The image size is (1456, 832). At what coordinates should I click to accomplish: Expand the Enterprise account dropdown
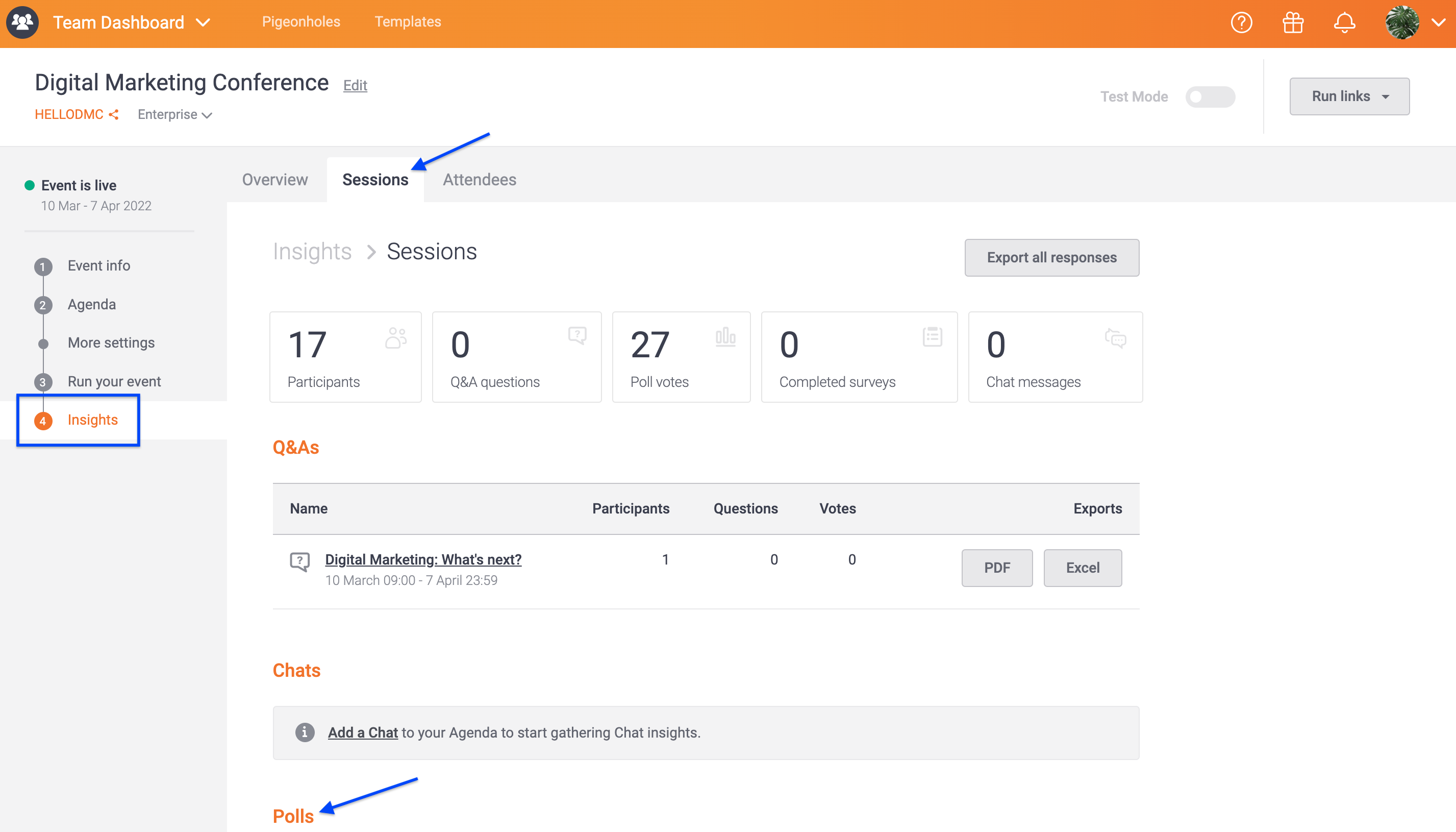(x=174, y=114)
